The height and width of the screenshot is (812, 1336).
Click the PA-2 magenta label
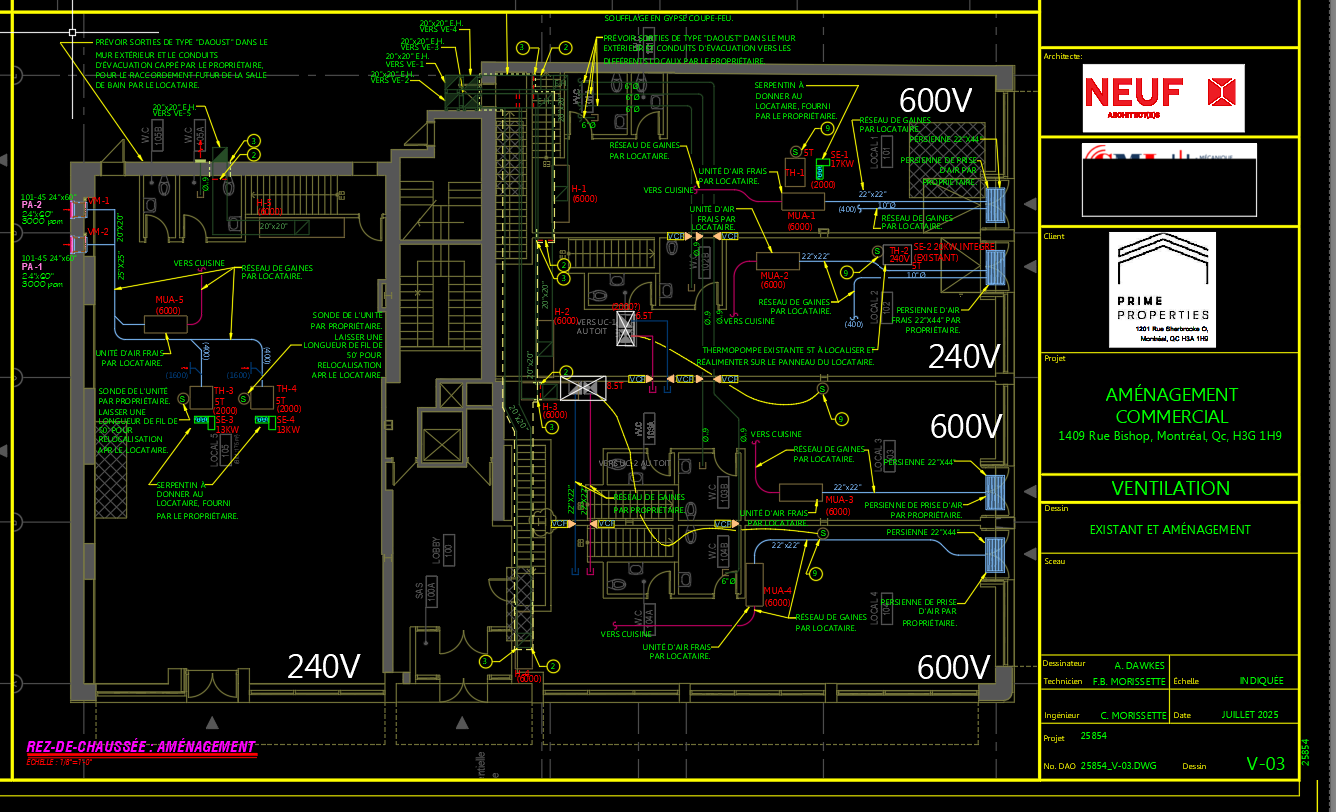[32, 205]
